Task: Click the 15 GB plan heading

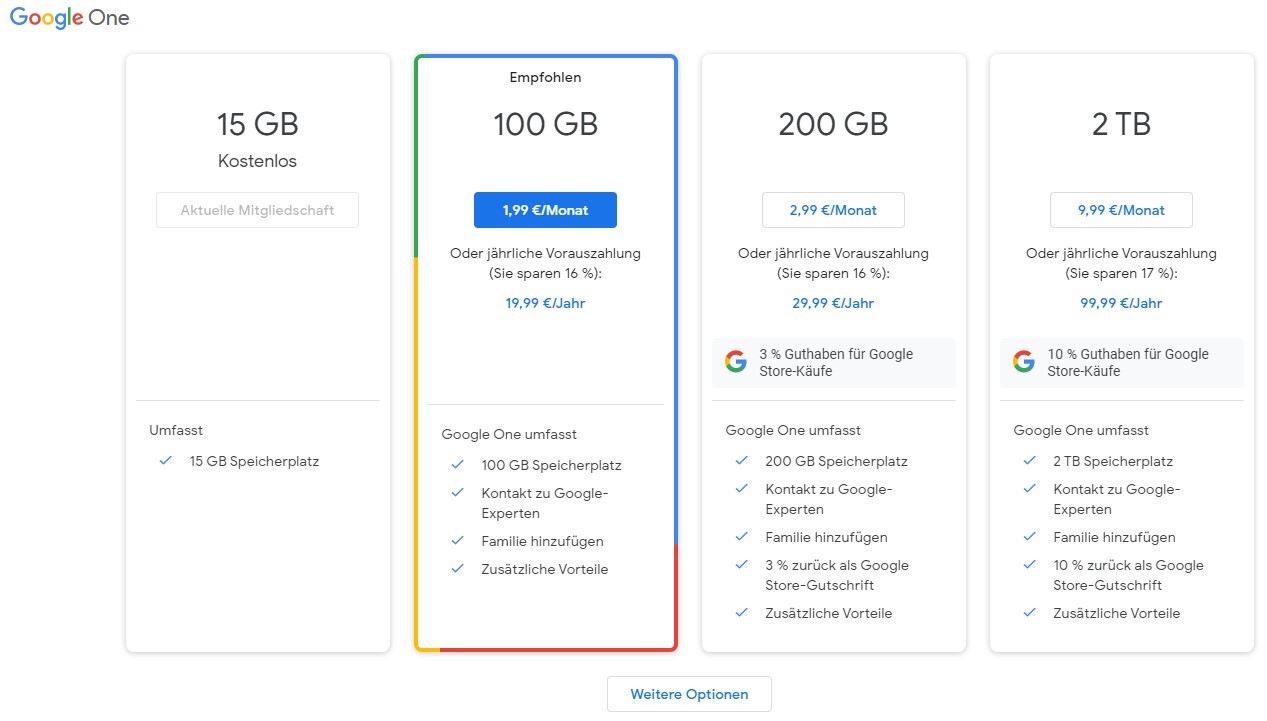Action: pyautogui.click(x=257, y=124)
